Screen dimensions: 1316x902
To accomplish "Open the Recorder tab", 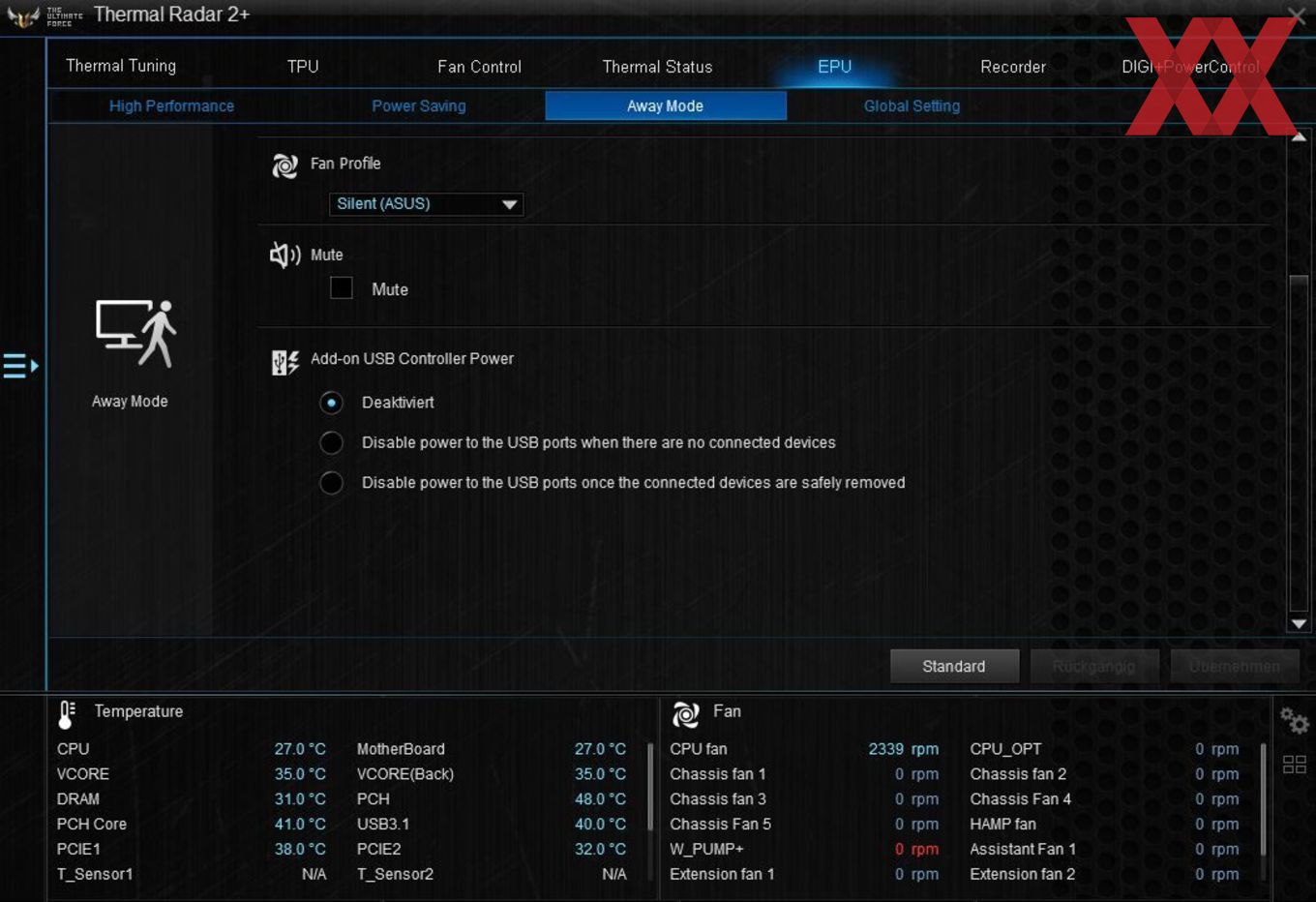I will pyautogui.click(x=1013, y=67).
